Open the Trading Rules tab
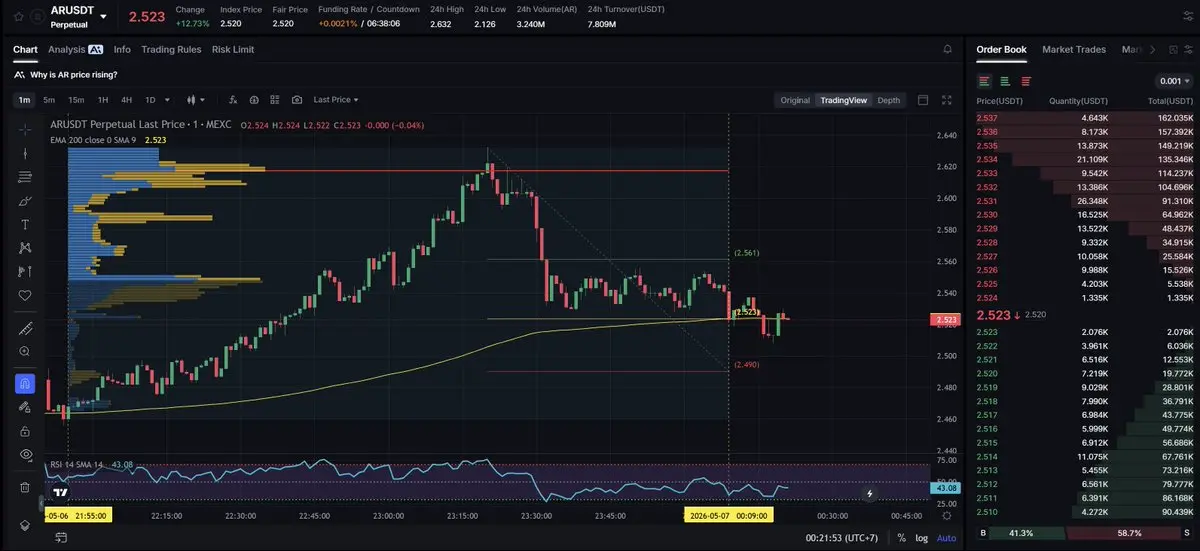The image size is (1200, 551). (171, 49)
